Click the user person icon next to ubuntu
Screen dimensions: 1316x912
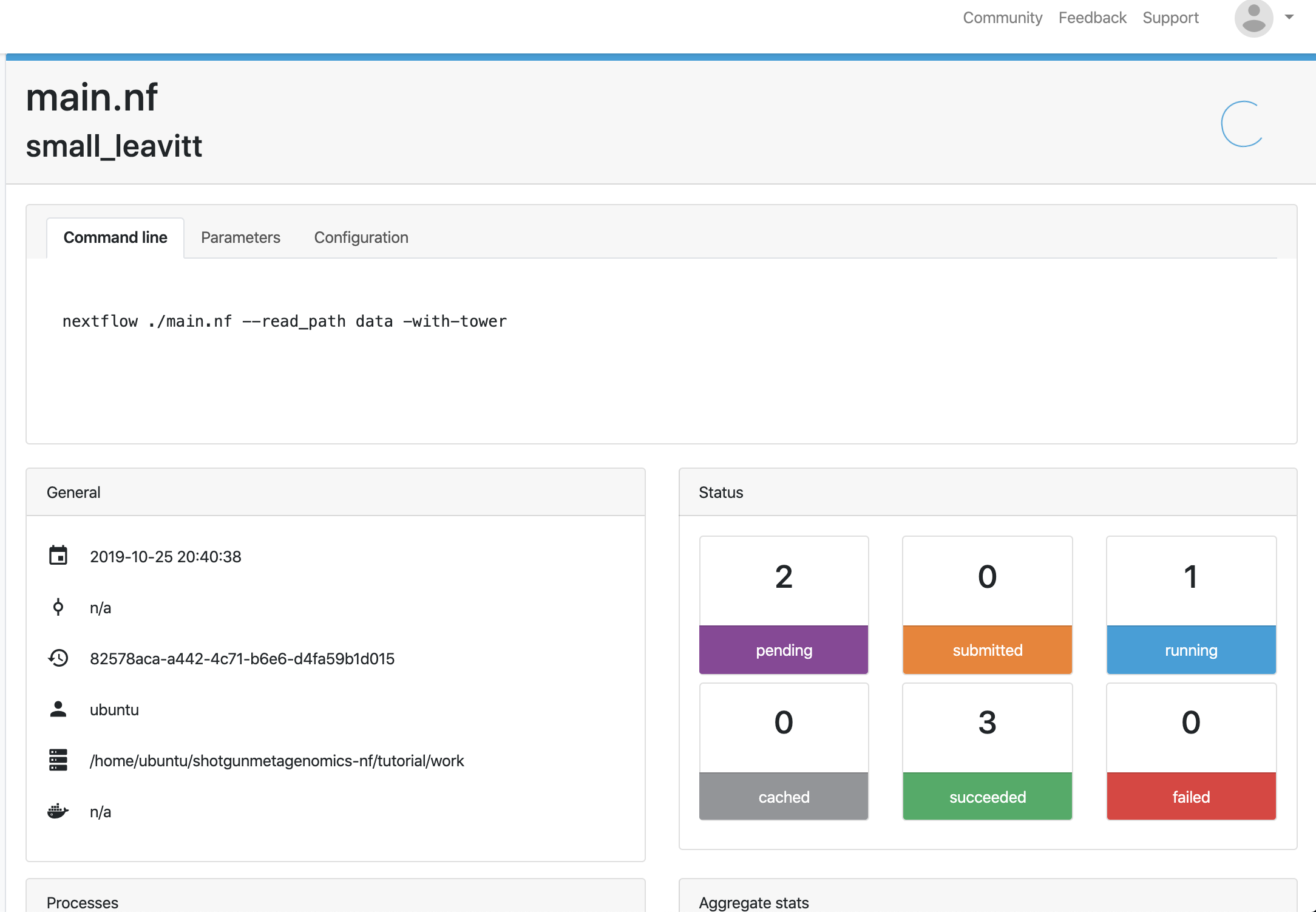tap(58, 709)
